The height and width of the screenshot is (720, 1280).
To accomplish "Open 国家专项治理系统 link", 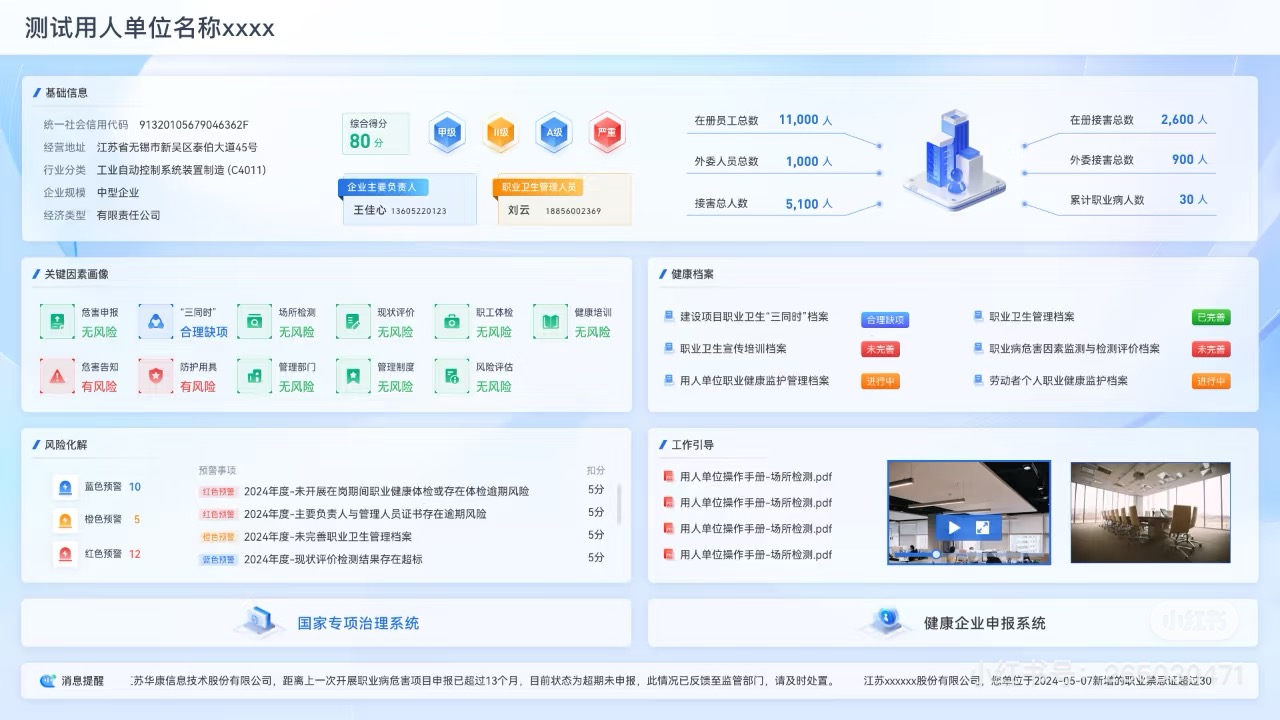I will click(x=358, y=623).
